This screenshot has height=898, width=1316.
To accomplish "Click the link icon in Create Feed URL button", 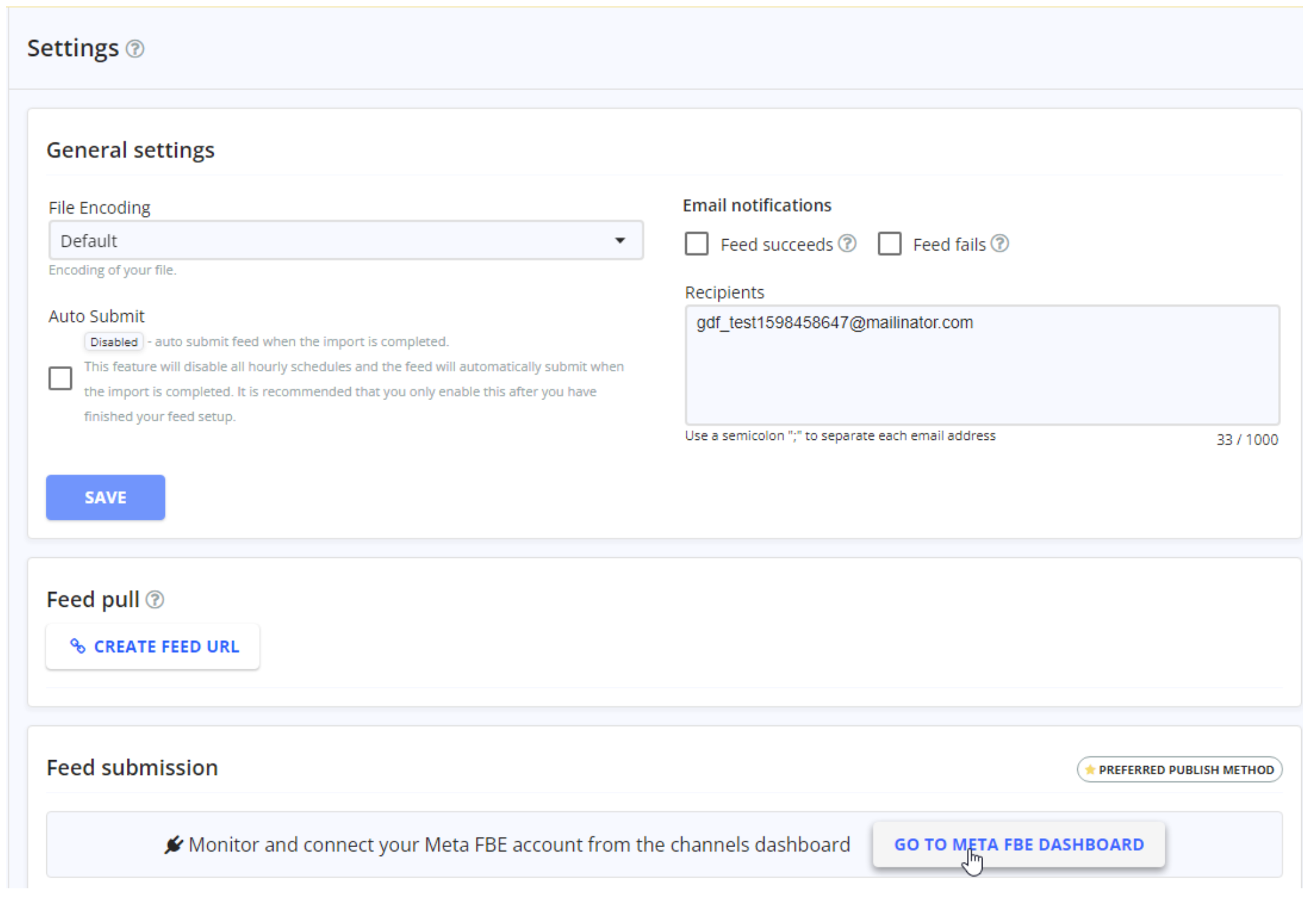I will tap(78, 647).
